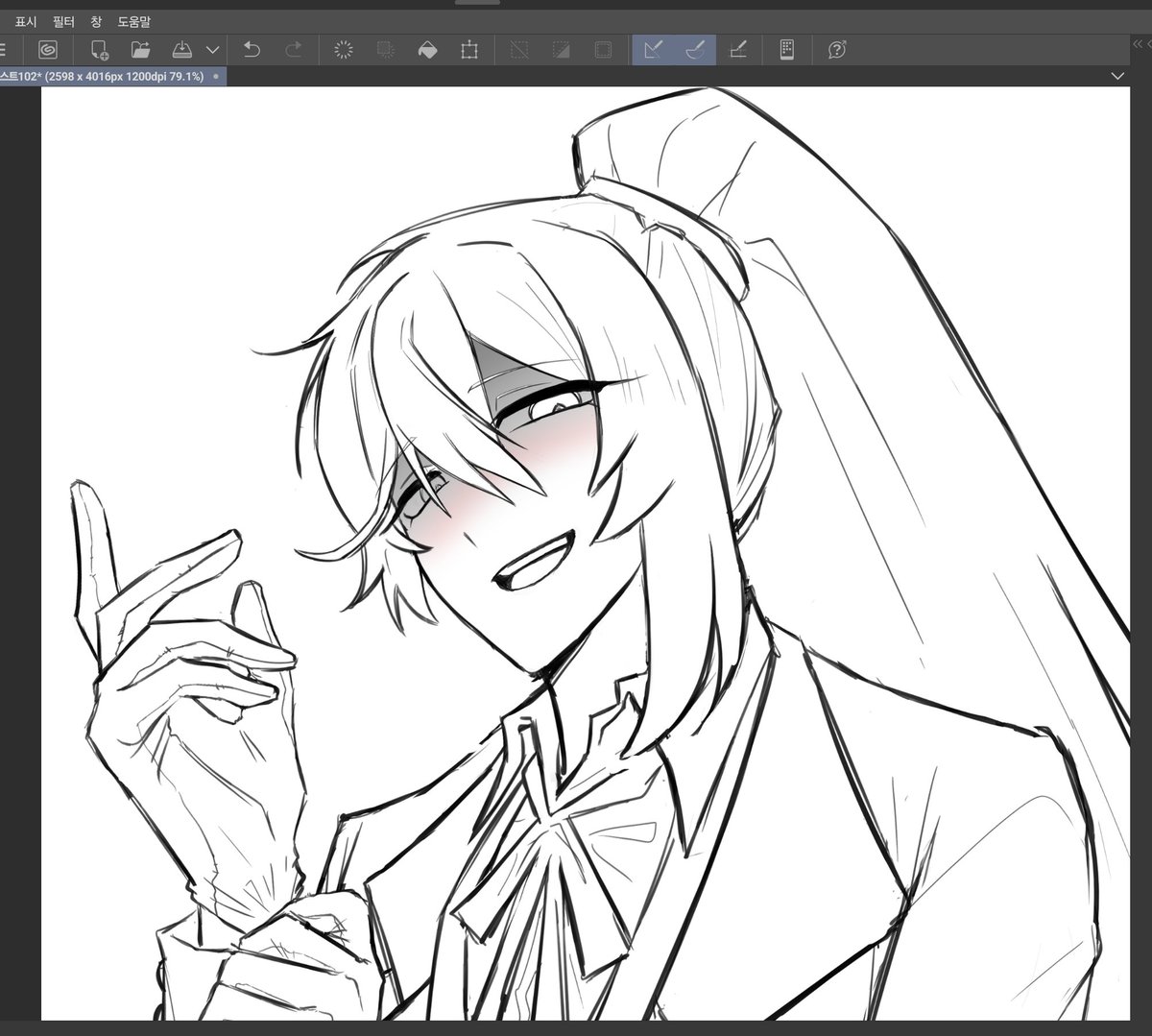The width and height of the screenshot is (1152, 1036).
Task: Collapse the right panel double arrows
Action: point(1139,43)
